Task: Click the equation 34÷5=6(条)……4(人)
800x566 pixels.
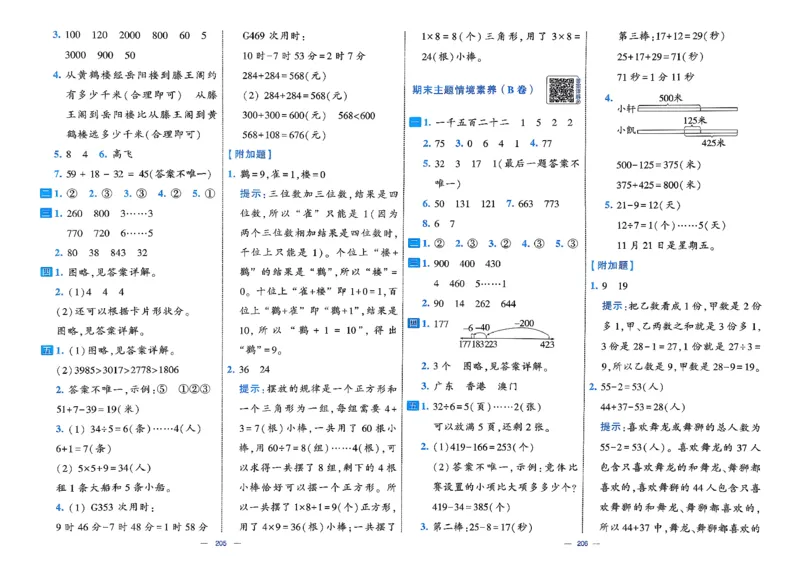Action: pos(146,429)
